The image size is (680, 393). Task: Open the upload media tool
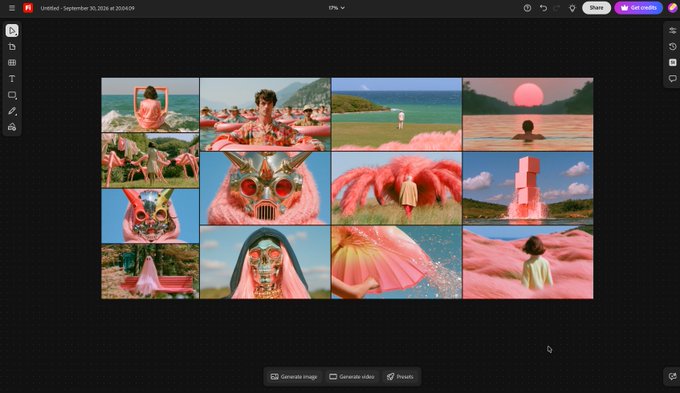12,127
